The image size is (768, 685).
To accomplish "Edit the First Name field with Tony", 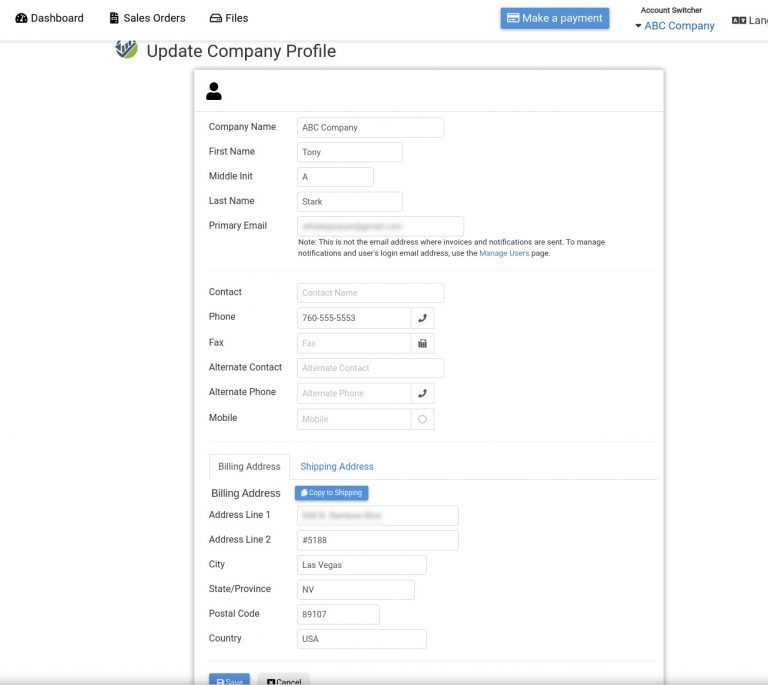I will point(350,152).
